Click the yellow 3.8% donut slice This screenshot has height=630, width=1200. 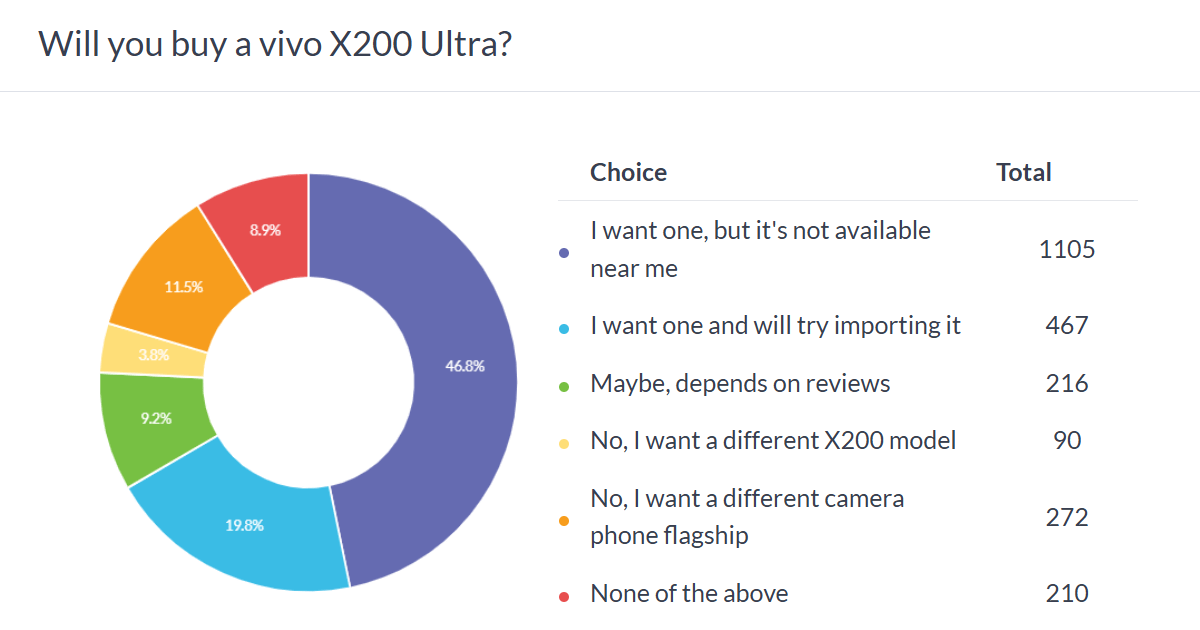pos(154,352)
